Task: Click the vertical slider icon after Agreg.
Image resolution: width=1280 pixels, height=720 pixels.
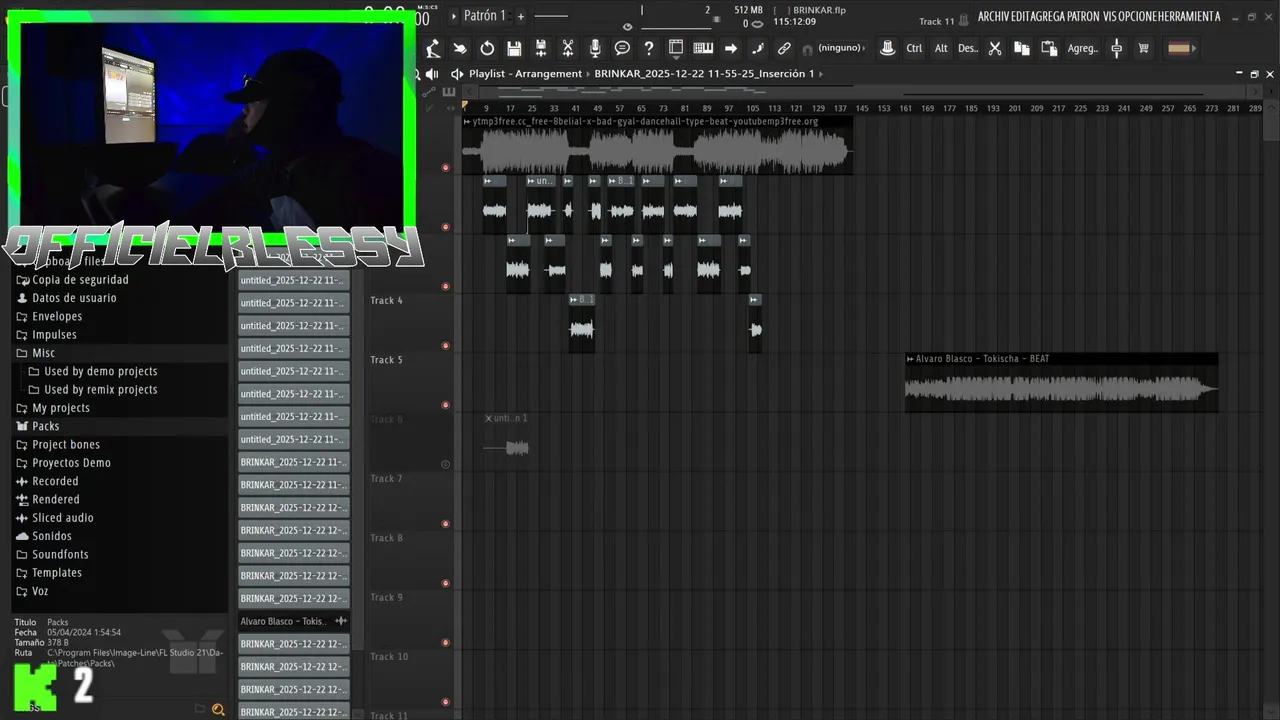Action: (x=1117, y=48)
